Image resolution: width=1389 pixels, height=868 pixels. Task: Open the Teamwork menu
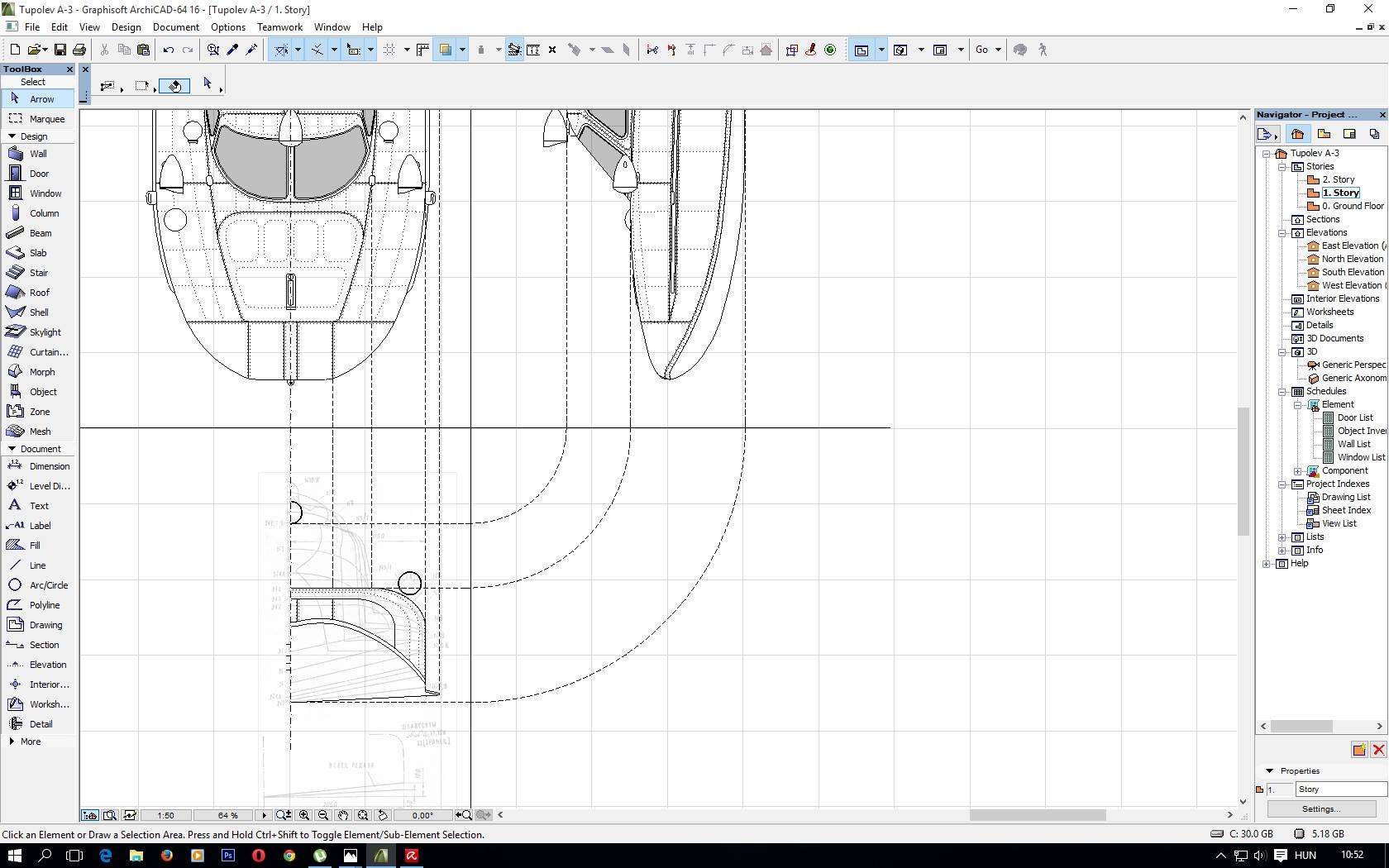[279, 27]
